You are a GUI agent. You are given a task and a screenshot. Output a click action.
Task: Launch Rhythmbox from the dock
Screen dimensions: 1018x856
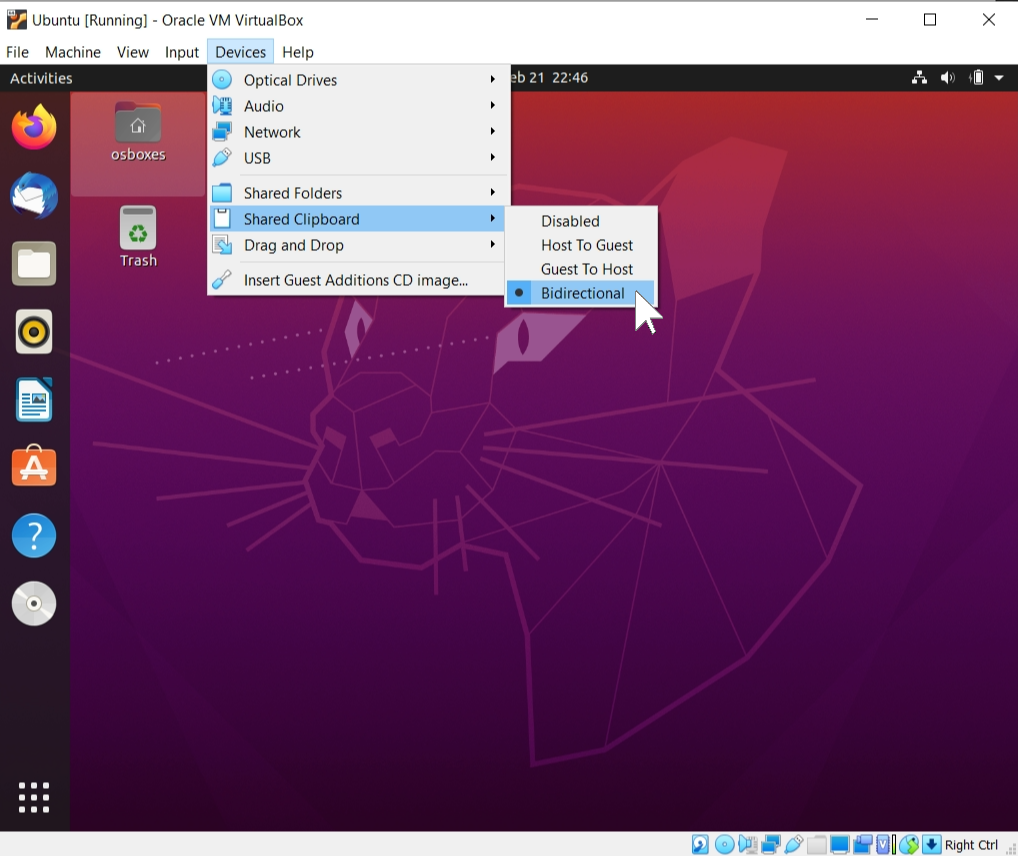coord(34,332)
